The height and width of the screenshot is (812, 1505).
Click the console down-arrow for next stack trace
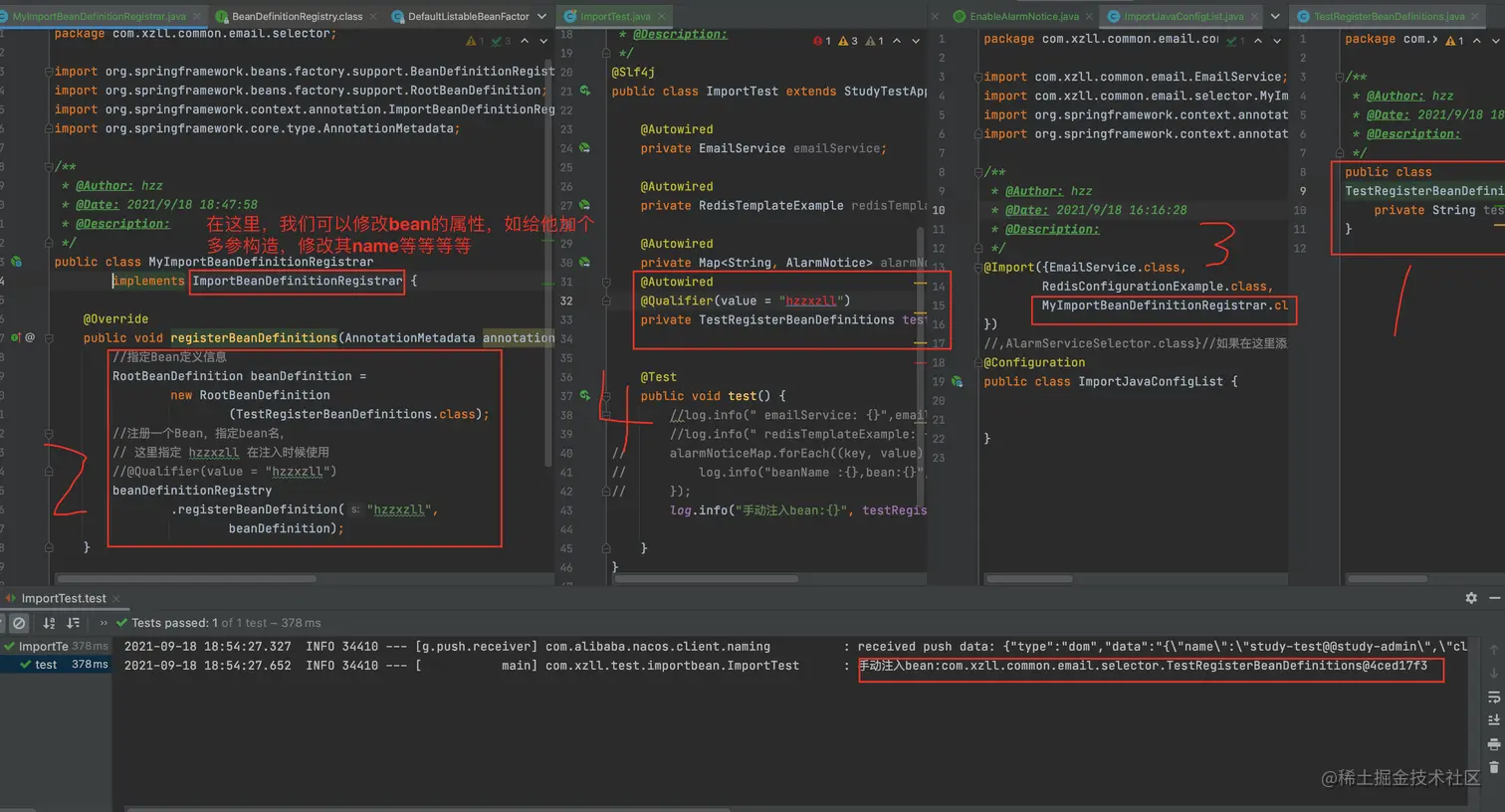point(1494,674)
